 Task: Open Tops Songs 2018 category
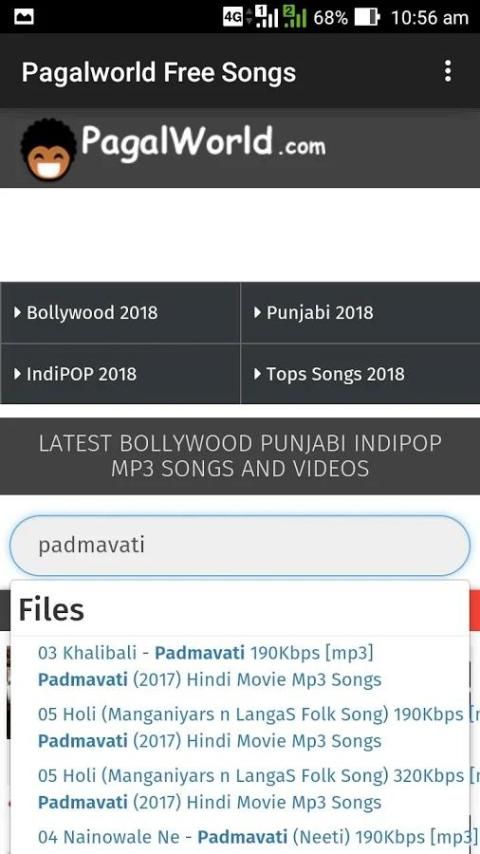(360, 374)
